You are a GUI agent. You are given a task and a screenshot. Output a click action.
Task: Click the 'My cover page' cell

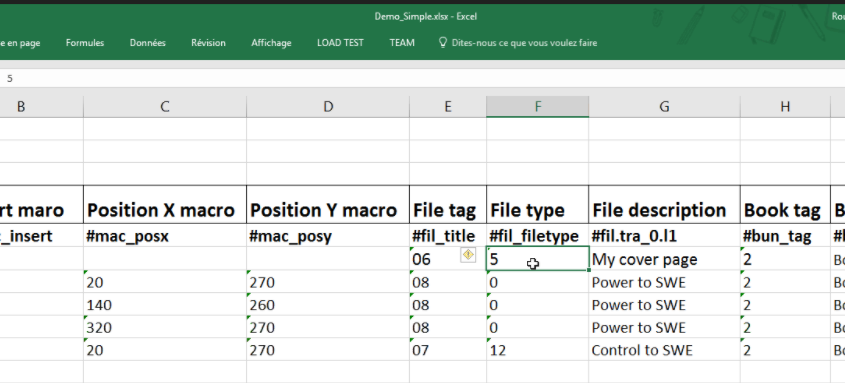[x=664, y=259]
